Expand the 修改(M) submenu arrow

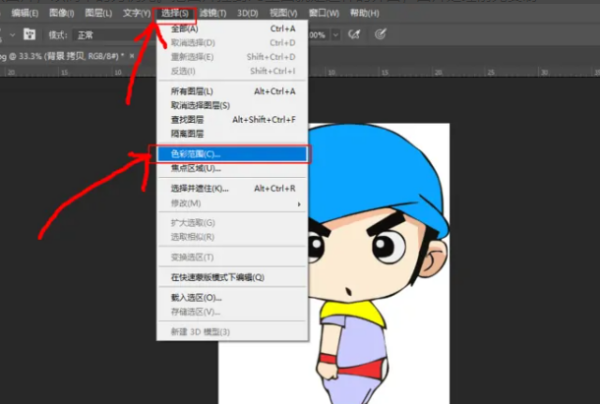[x=299, y=204]
